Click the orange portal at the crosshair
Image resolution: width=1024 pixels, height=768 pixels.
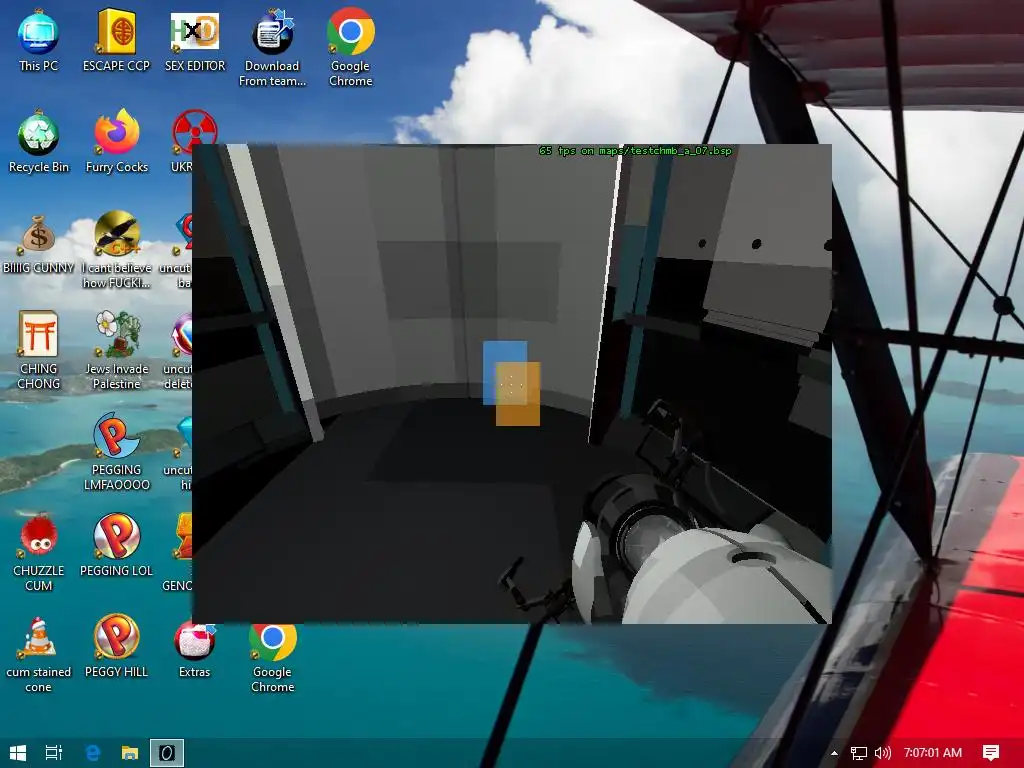(x=518, y=394)
